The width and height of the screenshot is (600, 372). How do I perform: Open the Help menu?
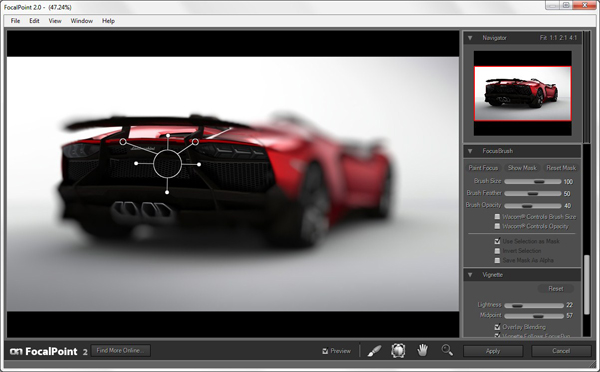click(108, 21)
